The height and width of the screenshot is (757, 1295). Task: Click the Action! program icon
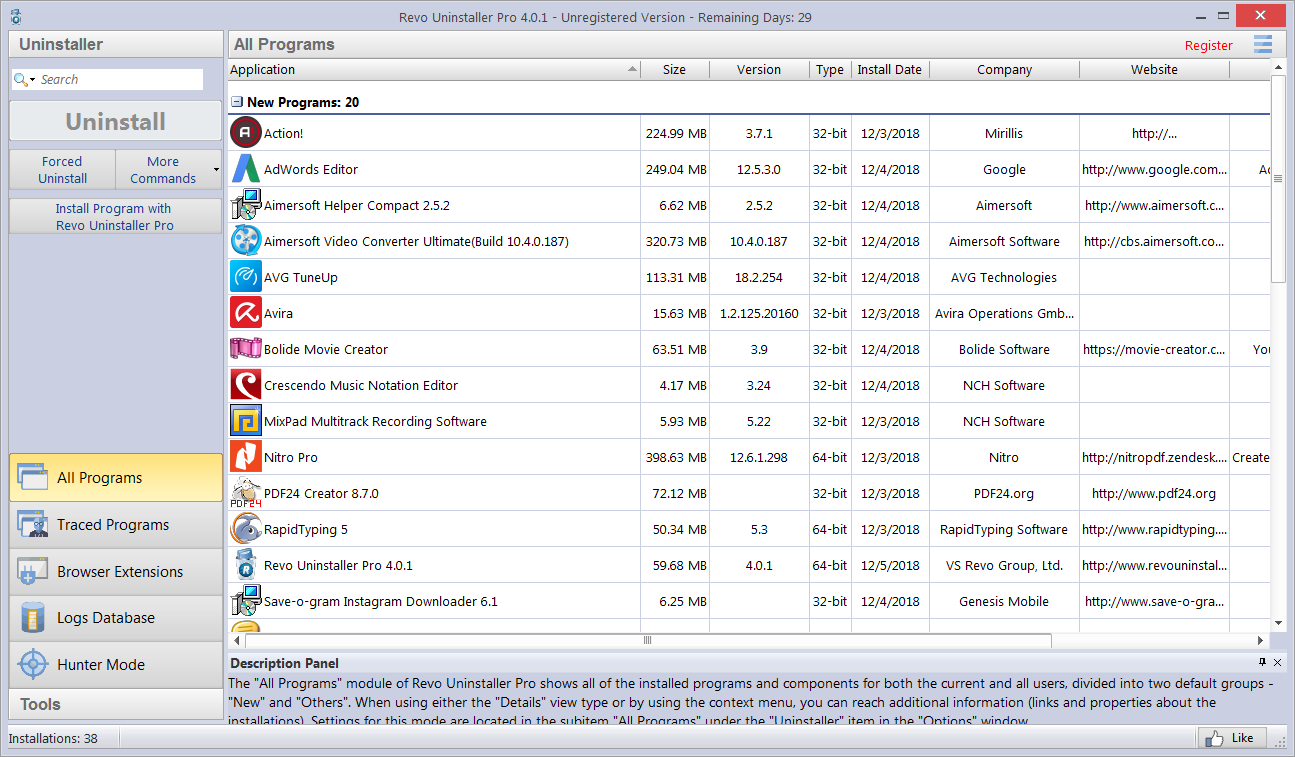pyautogui.click(x=245, y=132)
